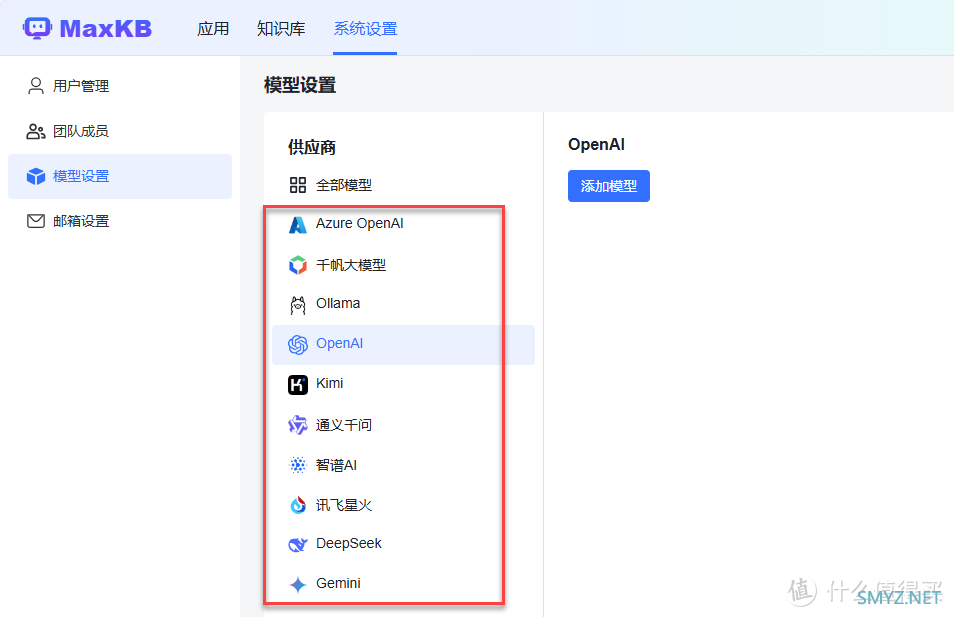Choose the 千帆大模型 supplier label
This screenshot has width=954, height=617.
(351, 265)
